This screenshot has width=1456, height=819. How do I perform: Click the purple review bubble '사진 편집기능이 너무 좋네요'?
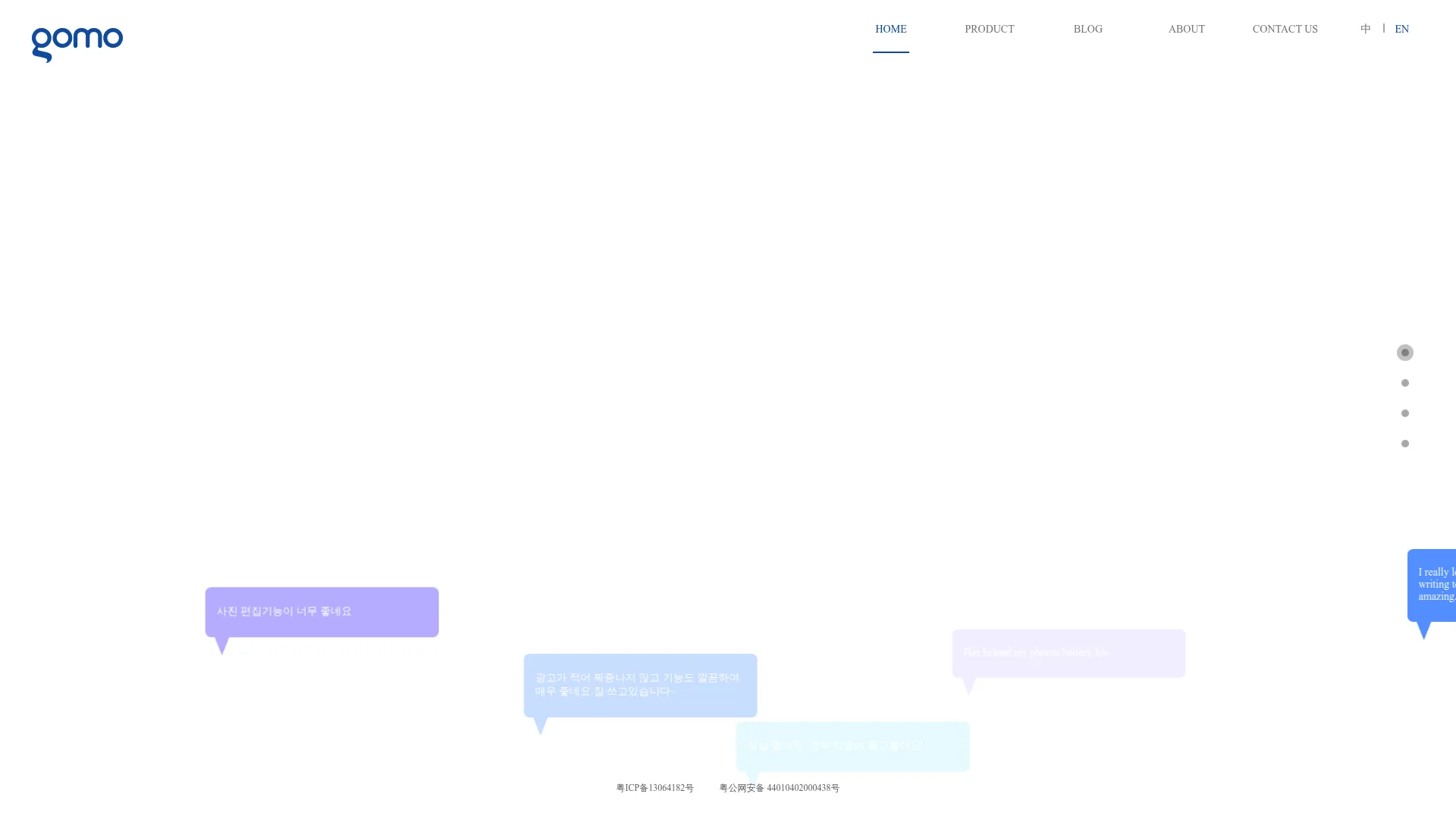[x=322, y=612]
